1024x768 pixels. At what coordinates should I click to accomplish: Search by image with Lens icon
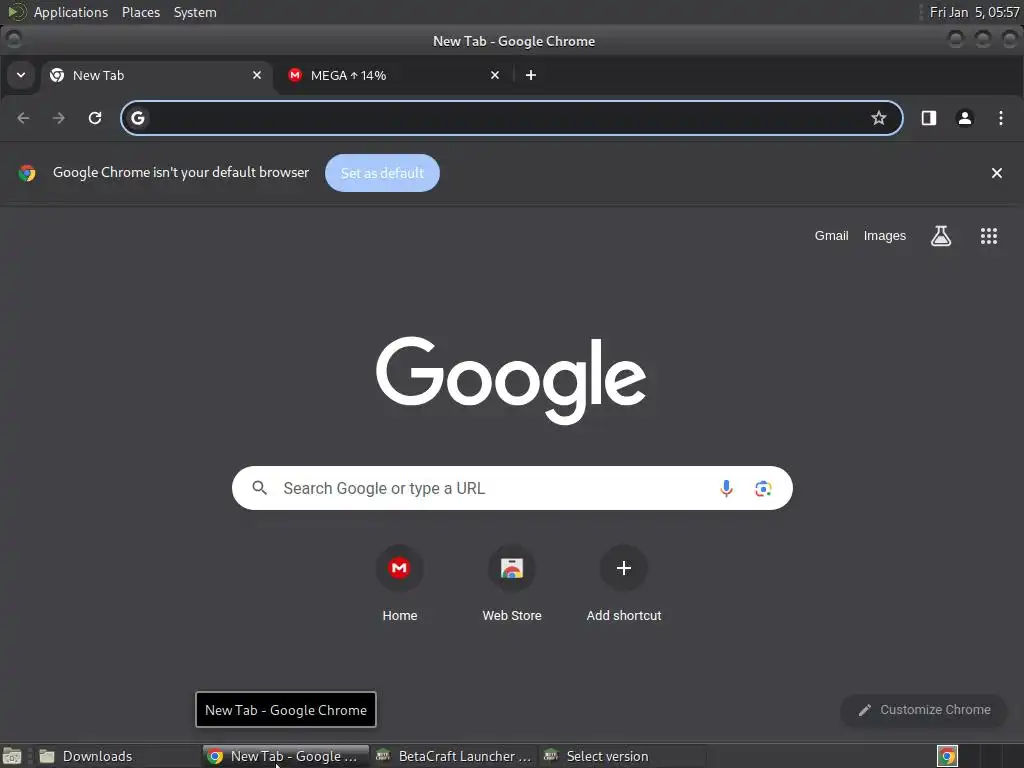coord(763,488)
